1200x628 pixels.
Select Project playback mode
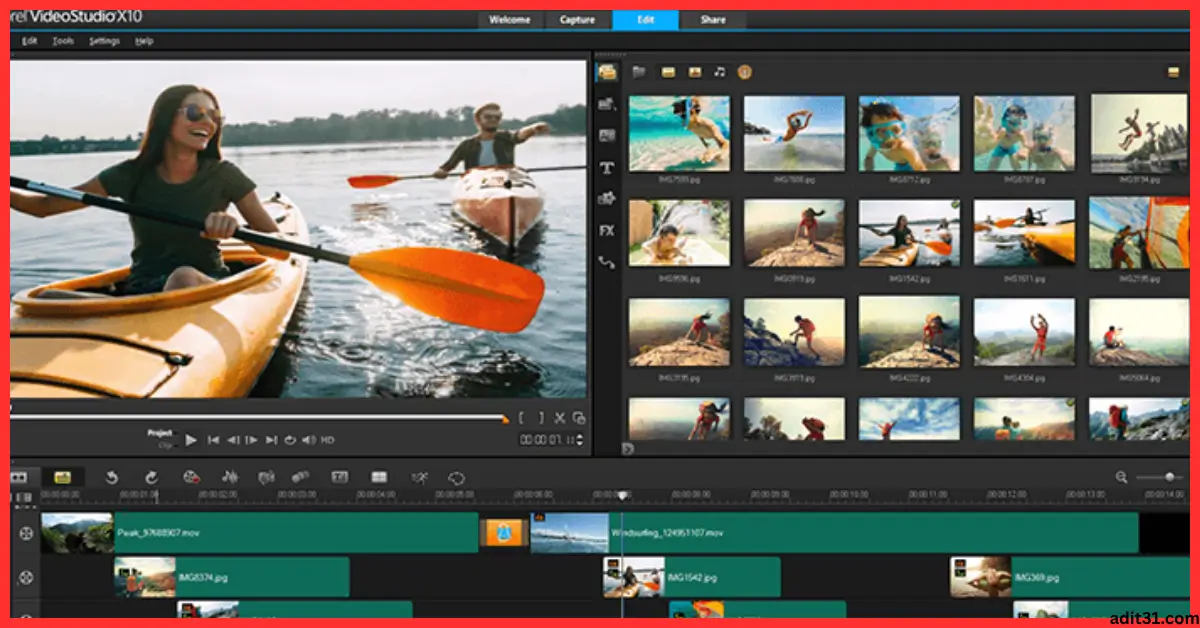click(x=160, y=433)
